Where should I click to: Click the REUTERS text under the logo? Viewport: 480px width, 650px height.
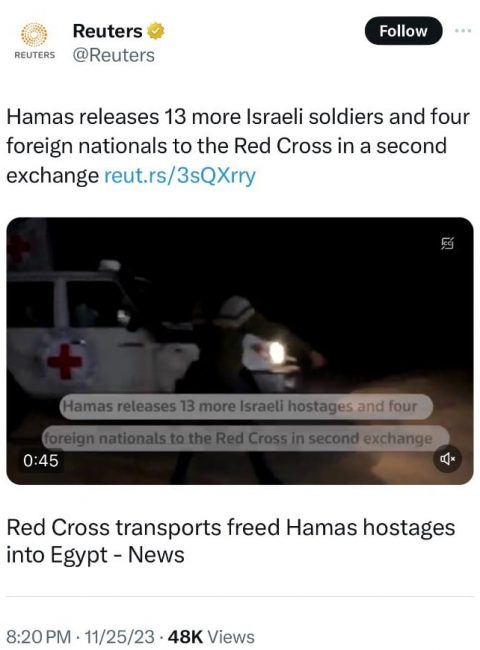click(34, 55)
